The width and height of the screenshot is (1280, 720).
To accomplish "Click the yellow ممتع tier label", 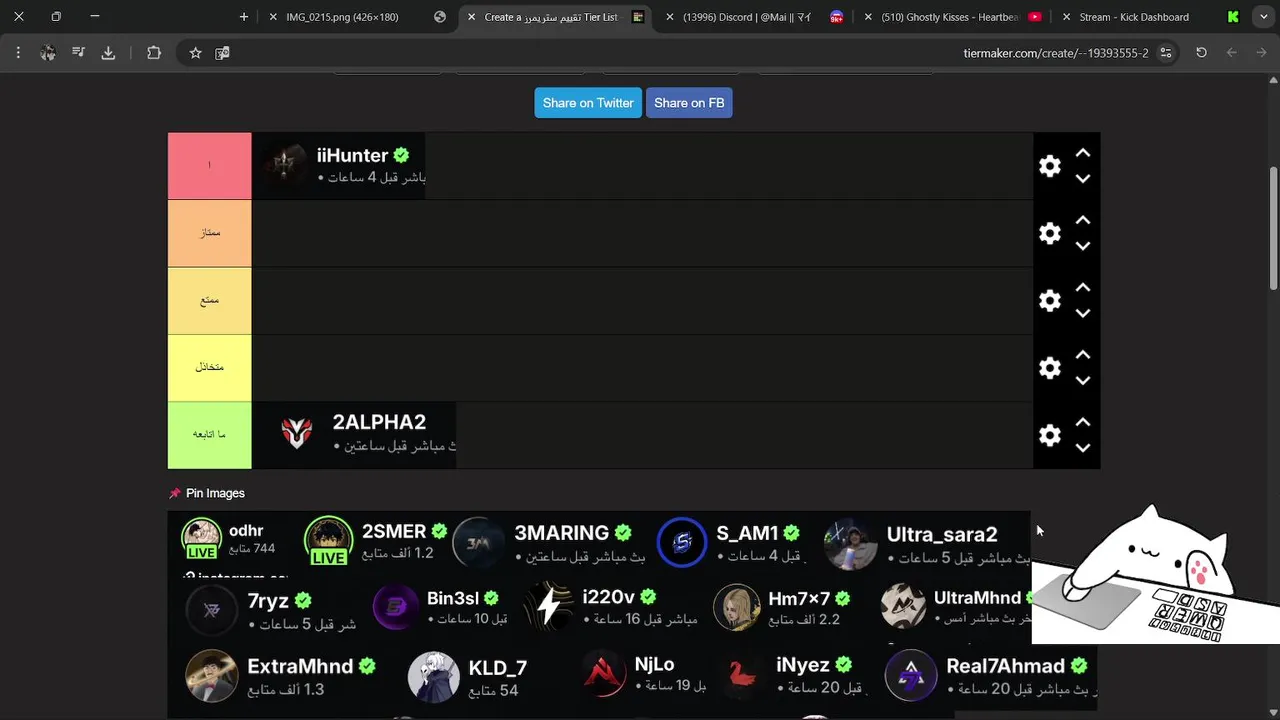I will [209, 300].
